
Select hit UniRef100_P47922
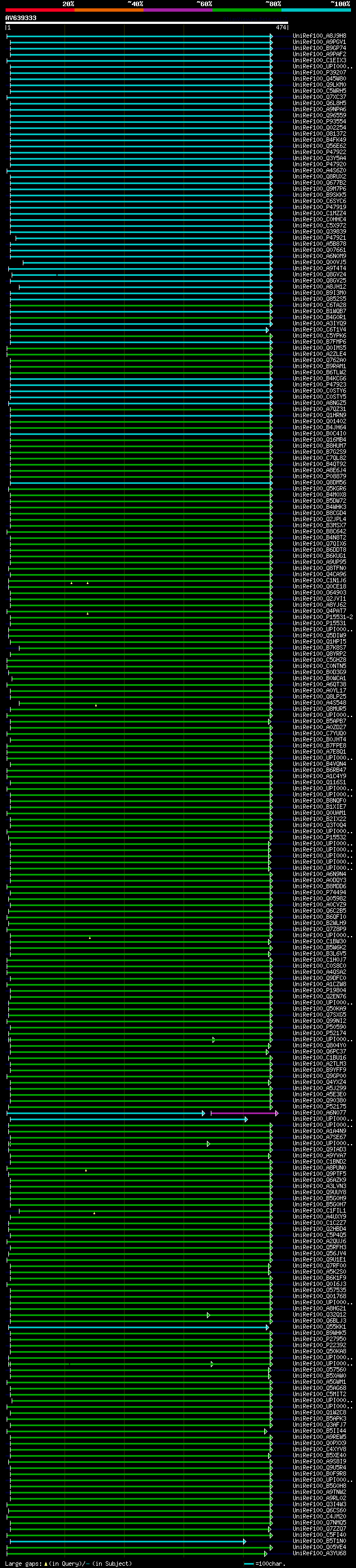(319, 152)
